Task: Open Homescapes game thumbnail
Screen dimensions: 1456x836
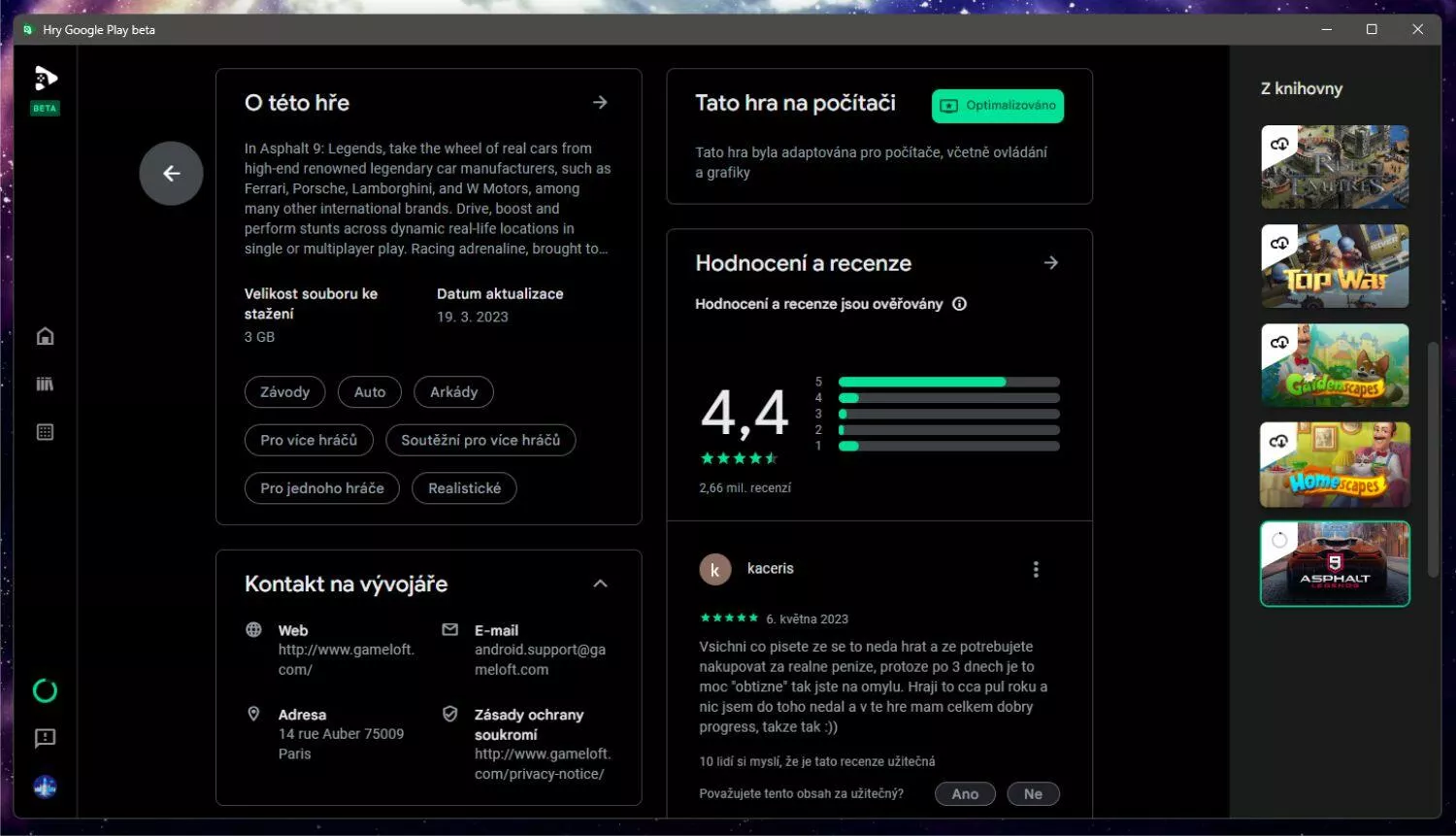Action: [x=1335, y=464]
